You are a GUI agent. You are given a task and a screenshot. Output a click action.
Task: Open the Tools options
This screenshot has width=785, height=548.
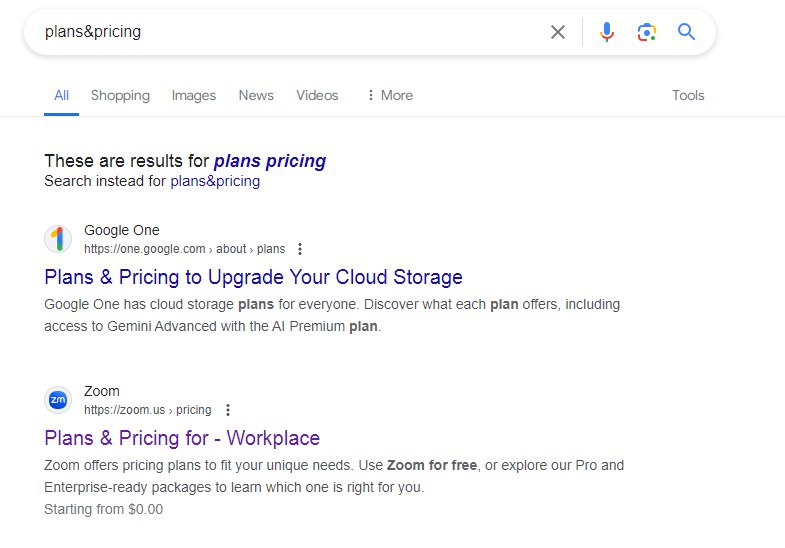click(688, 95)
